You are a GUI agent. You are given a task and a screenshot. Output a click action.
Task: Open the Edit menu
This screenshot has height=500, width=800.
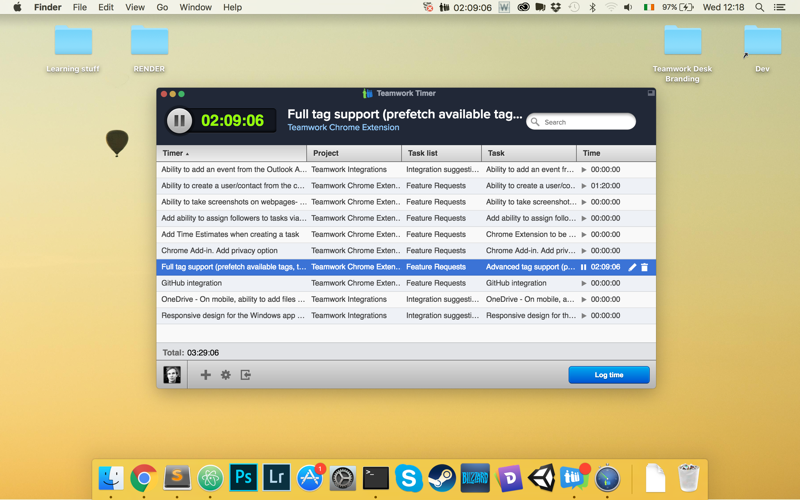tap(106, 7)
